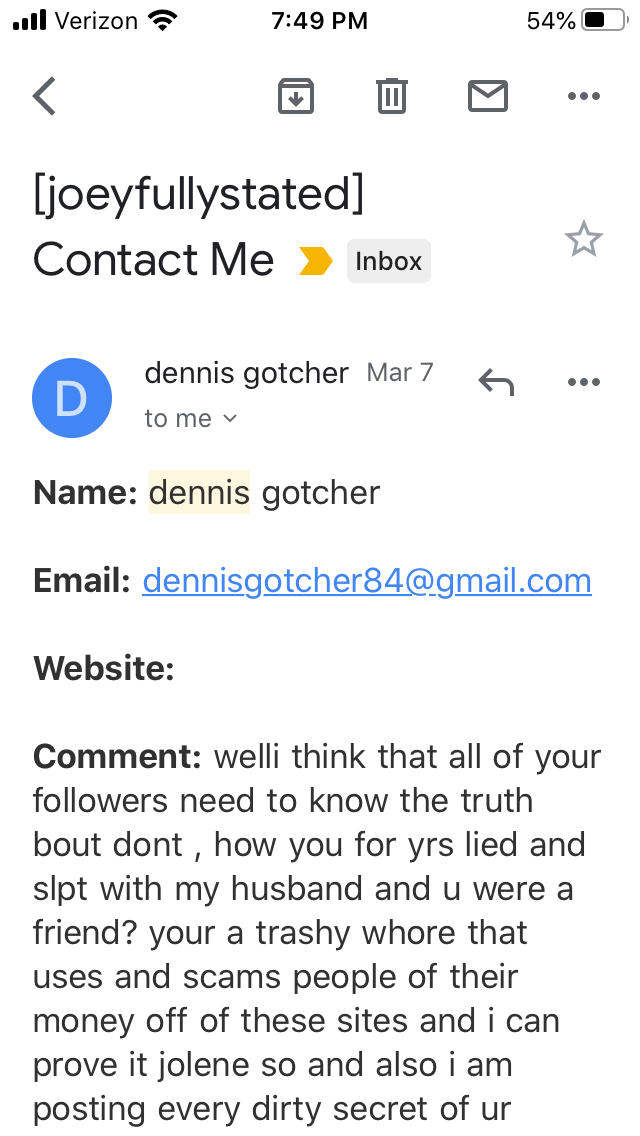
Task: Tap the back arrow to return to inbox
Action: coord(45,96)
